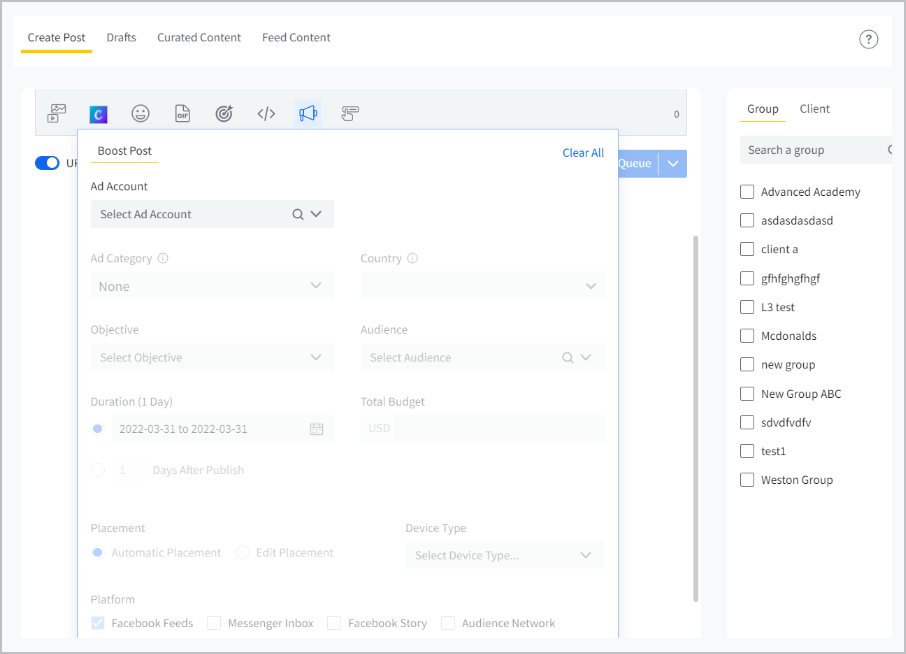Open the Select Ad Account dropdown
This screenshot has height=654, width=906.
(212, 214)
